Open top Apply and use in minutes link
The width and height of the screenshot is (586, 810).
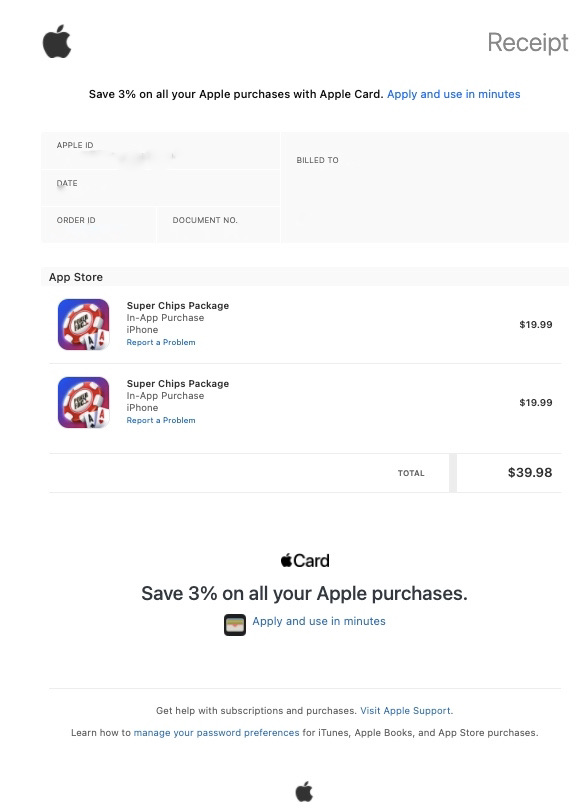tap(454, 94)
